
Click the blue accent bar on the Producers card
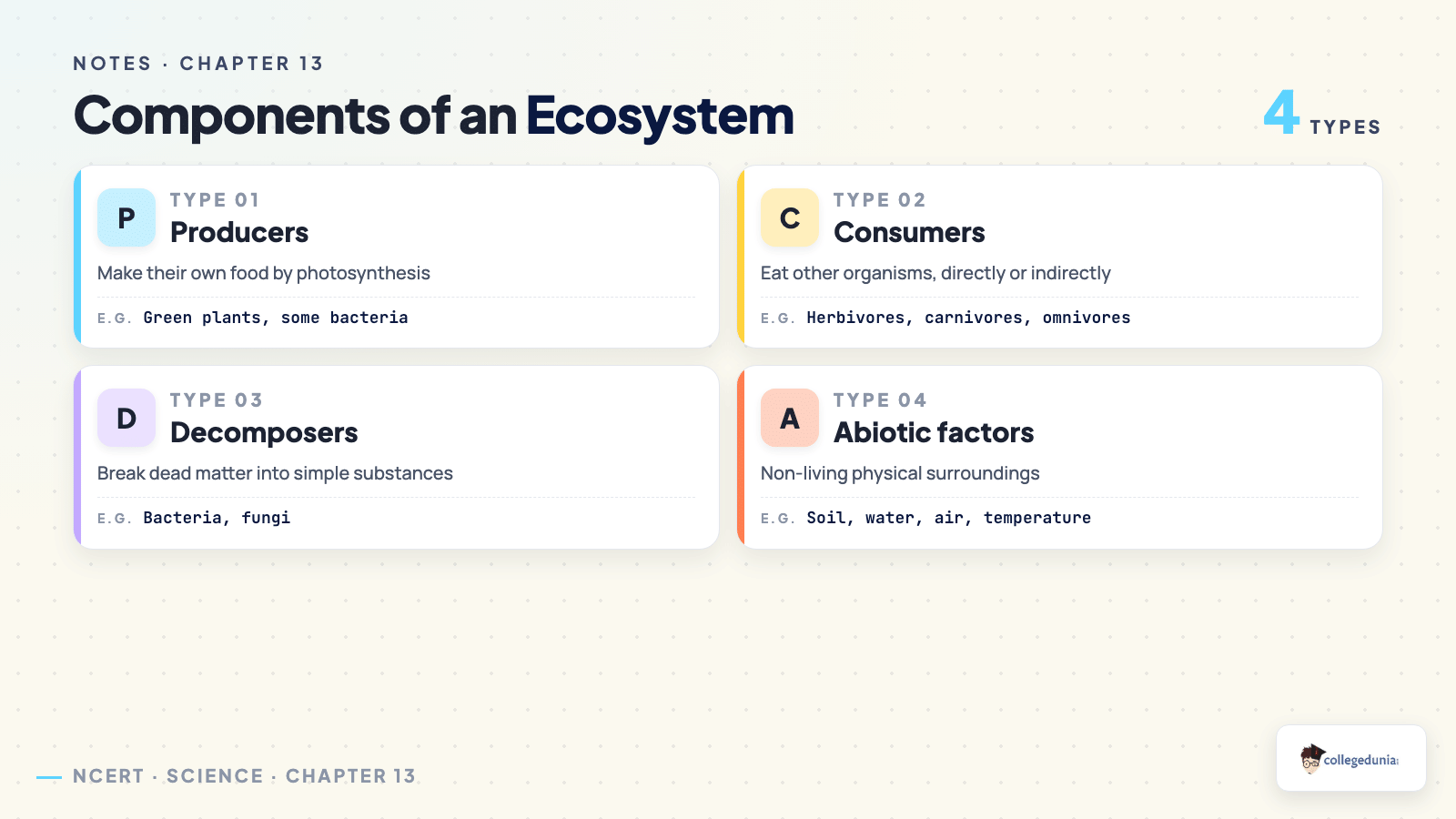pos(77,257)
